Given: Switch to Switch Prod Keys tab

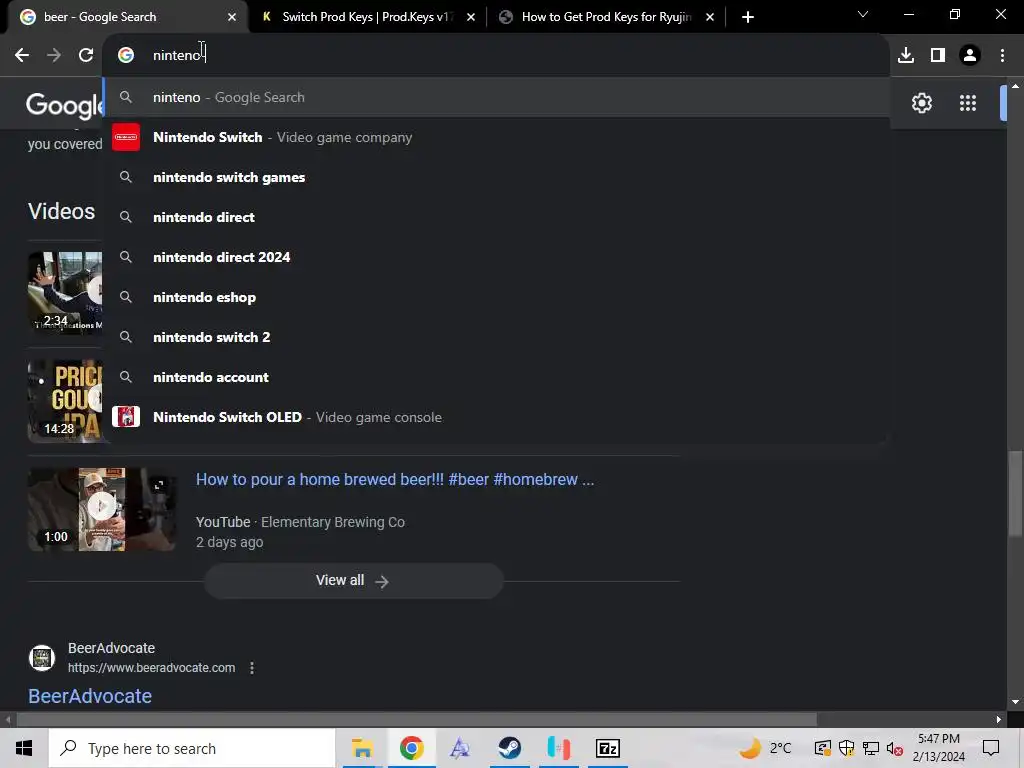Looking at the screenshot, I should click(x=368, y=17).
